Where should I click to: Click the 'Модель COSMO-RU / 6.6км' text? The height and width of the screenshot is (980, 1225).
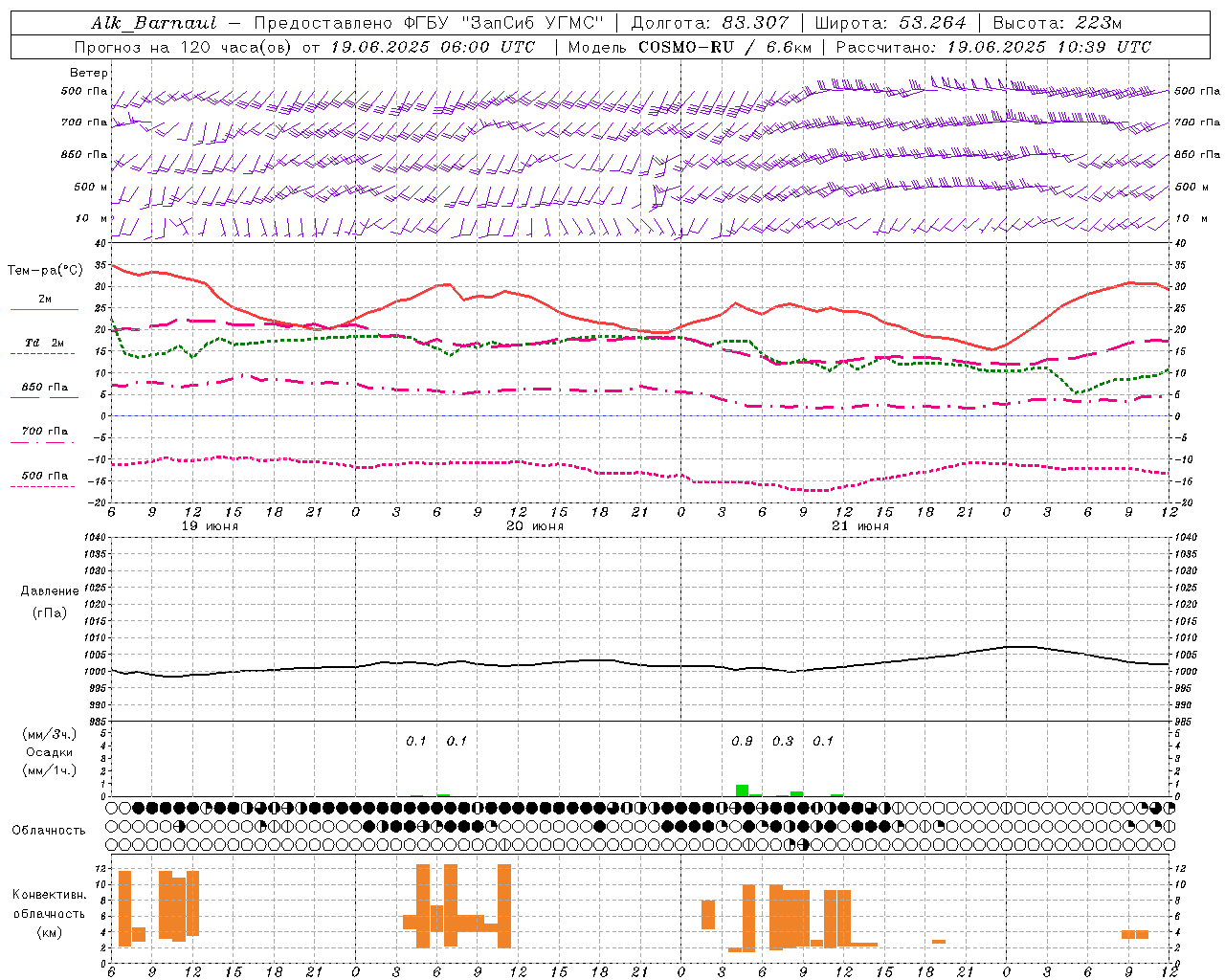pos(690,47)
